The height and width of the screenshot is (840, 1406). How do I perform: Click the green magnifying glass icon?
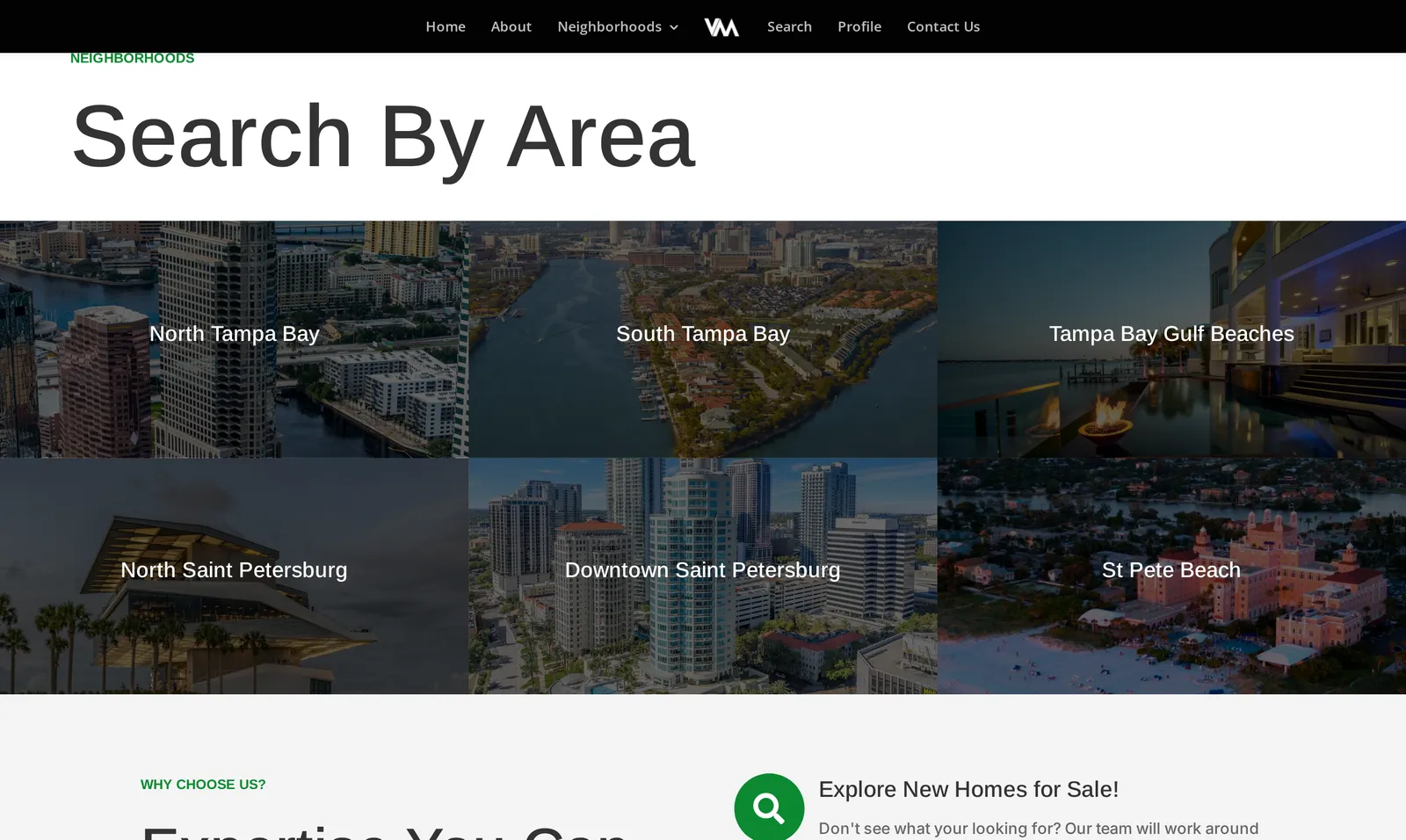769,807
